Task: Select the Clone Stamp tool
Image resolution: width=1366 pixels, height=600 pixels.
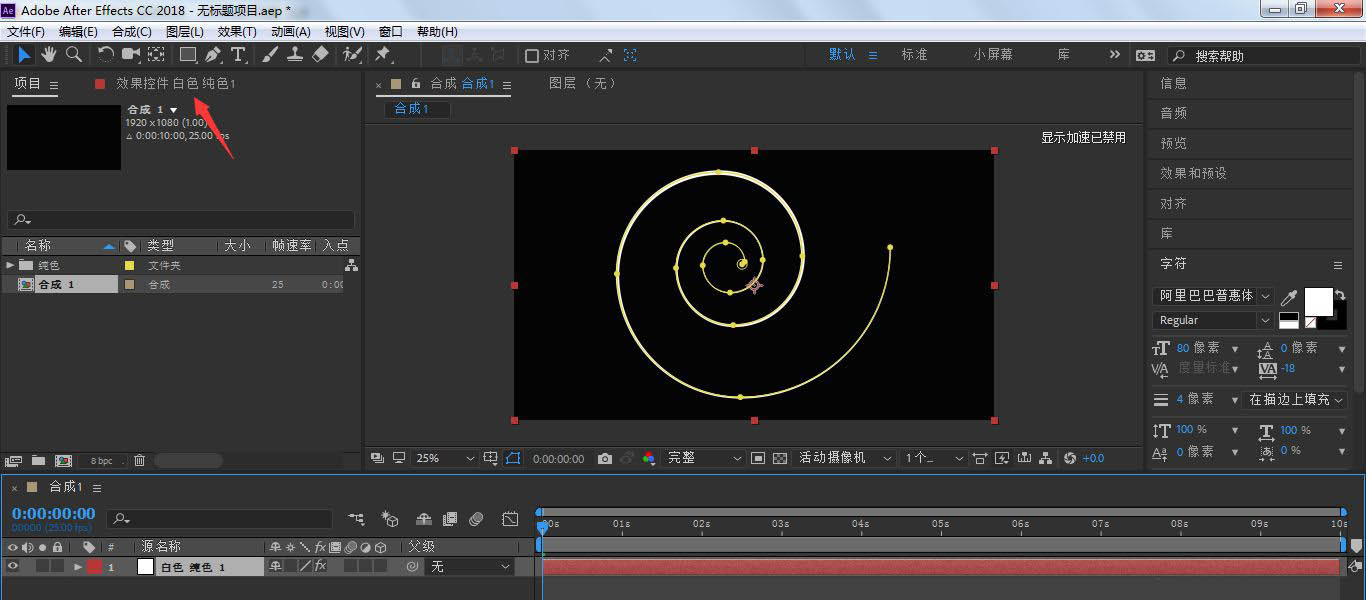Action: click(x=295, y=55)
